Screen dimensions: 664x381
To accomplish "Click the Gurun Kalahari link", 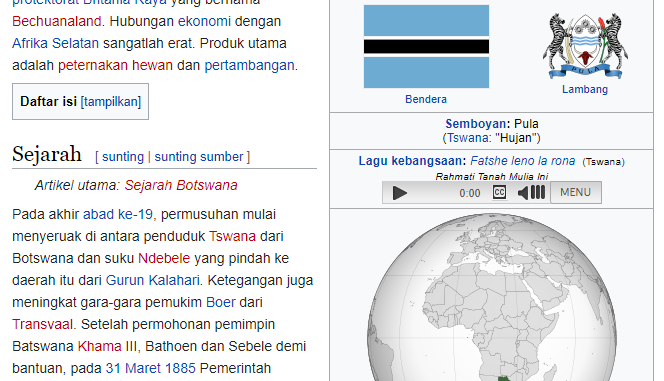I will click(x=152, y=280).
